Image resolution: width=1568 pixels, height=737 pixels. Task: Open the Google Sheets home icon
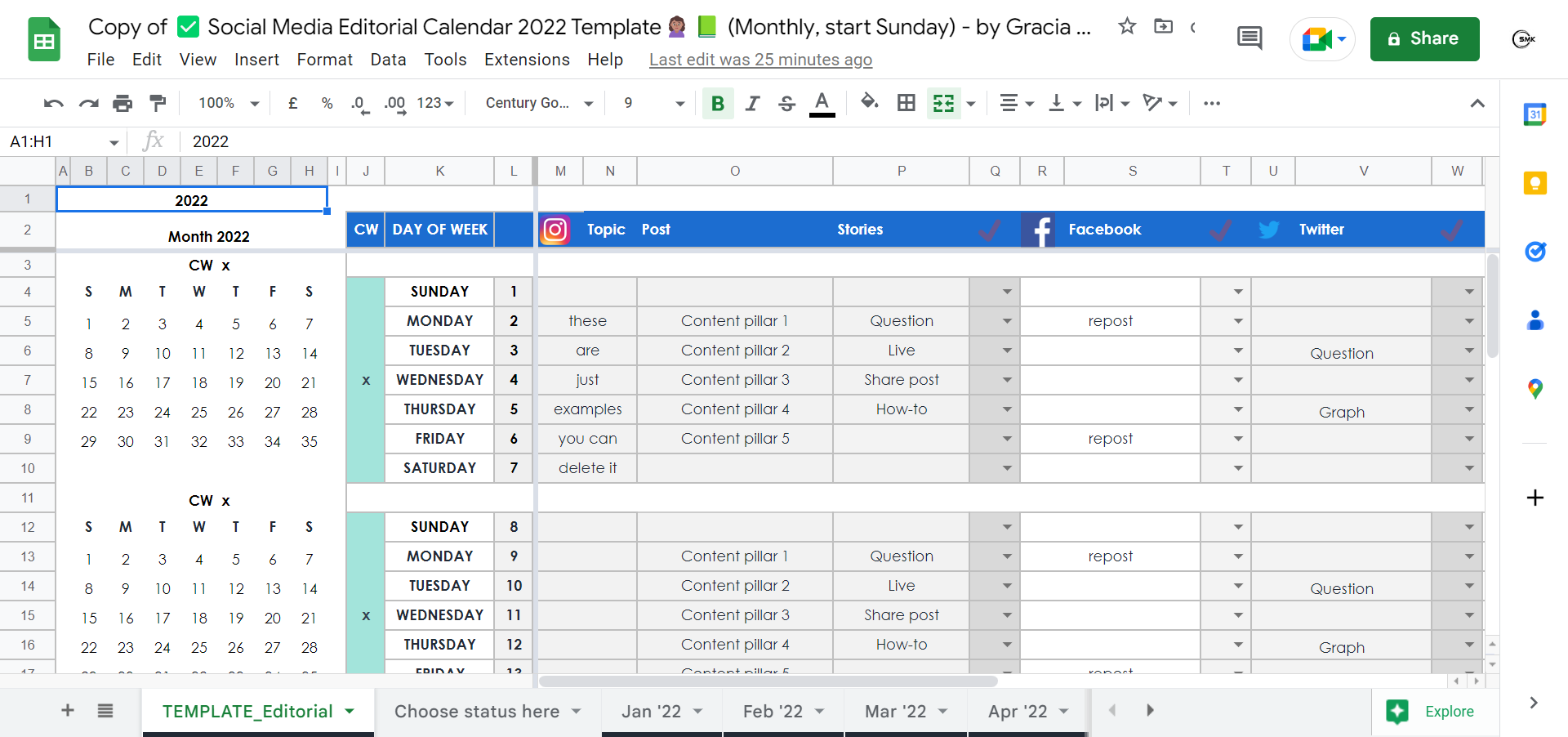click(x=44, y=39)
